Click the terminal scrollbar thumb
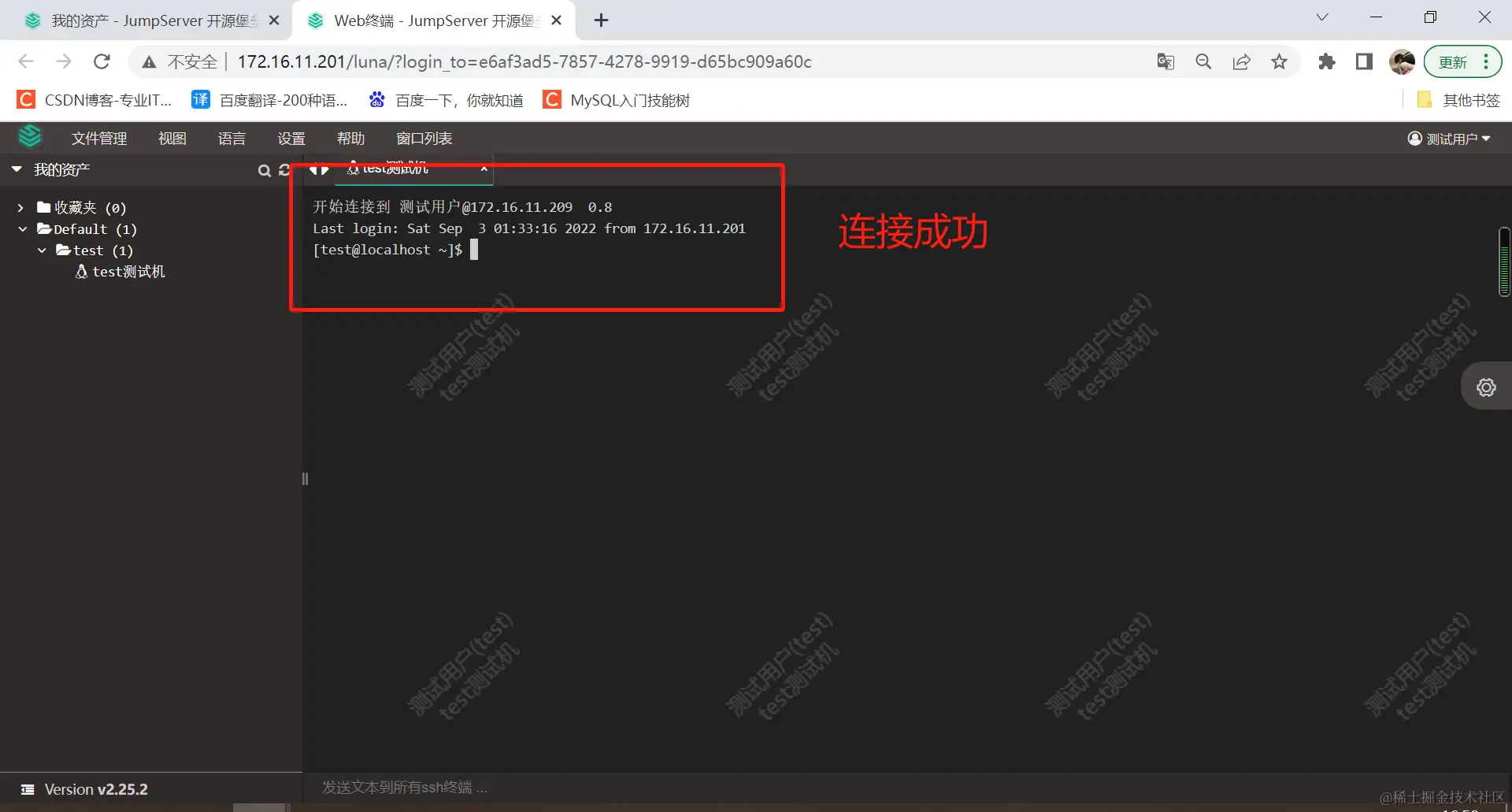Image resolution: width=1512 pixels, height=812 pixels. [x=1504, y=261]
